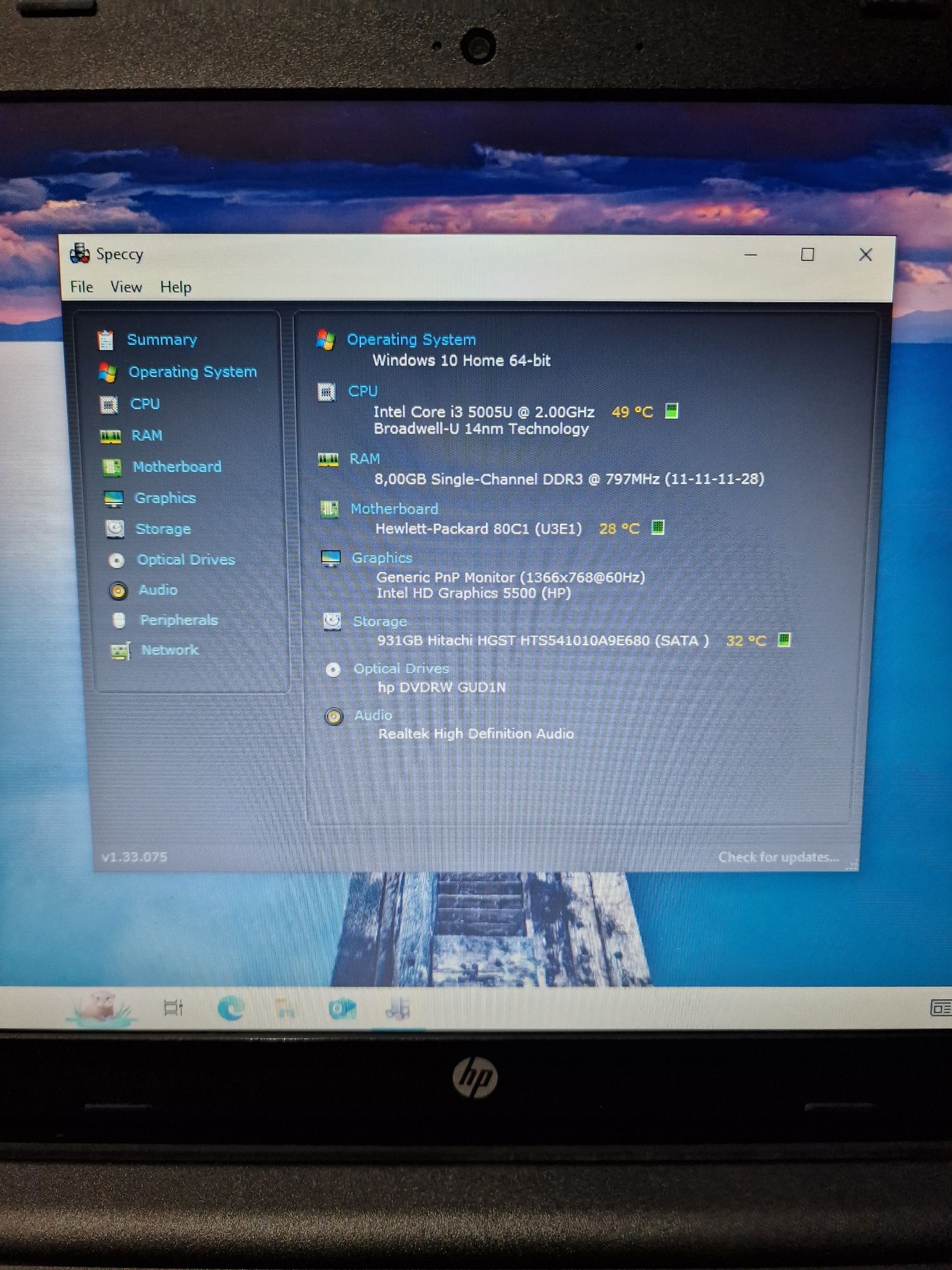Open Motherboard section in sidebar
Screen dimensions: 952x1270
tap(177, 467)
